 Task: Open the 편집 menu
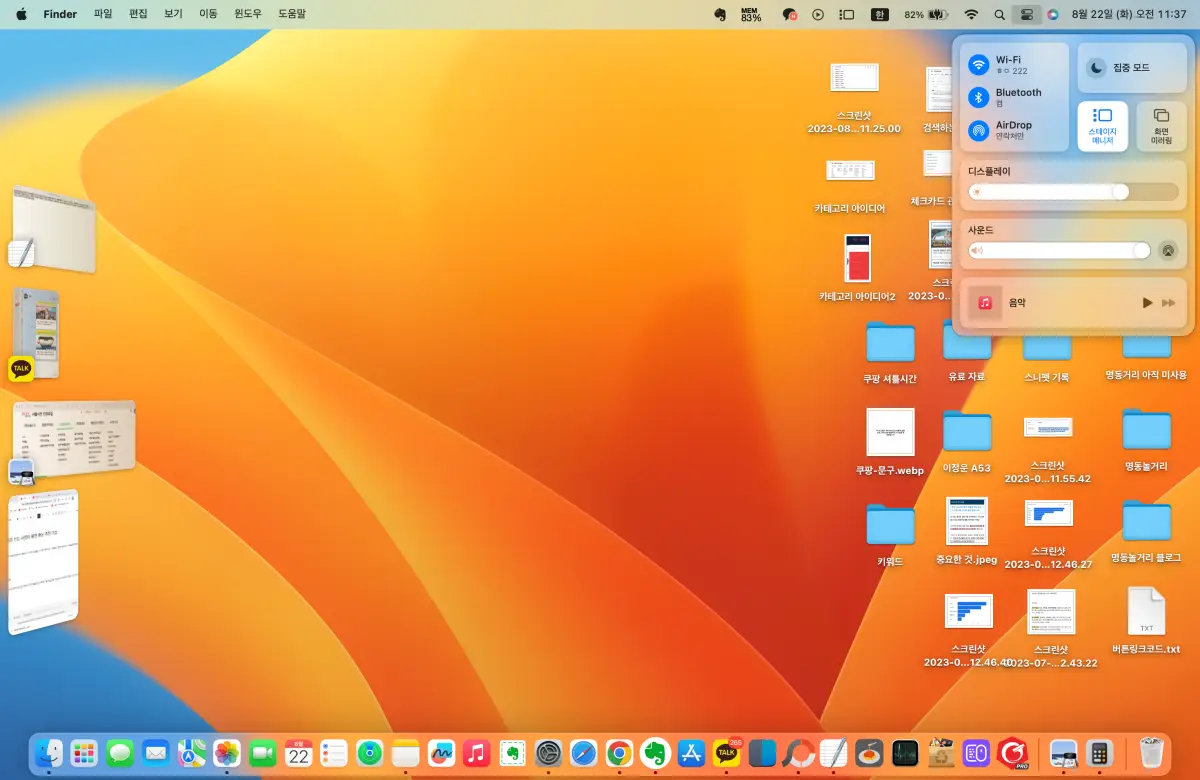(138, 15)
